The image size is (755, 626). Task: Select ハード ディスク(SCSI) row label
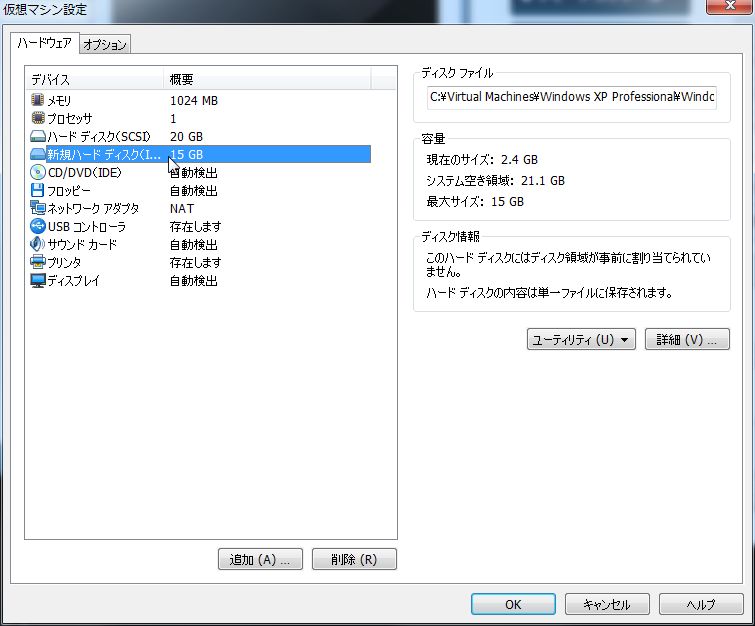[99, 137]
